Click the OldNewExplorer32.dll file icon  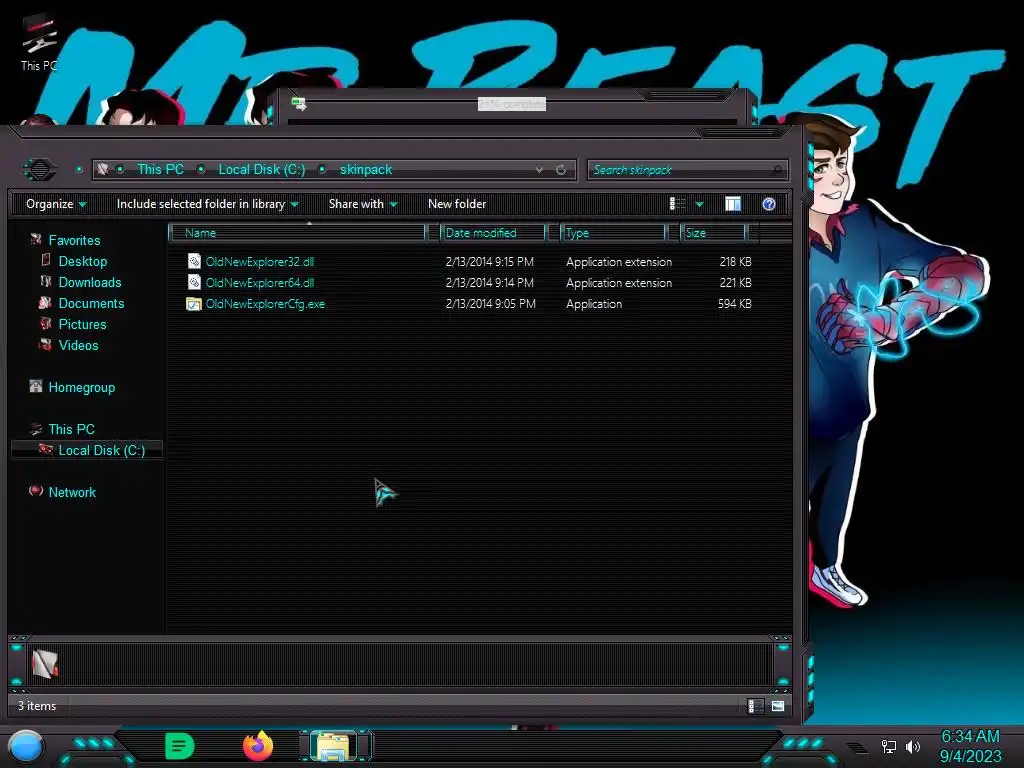pos(194,261)
